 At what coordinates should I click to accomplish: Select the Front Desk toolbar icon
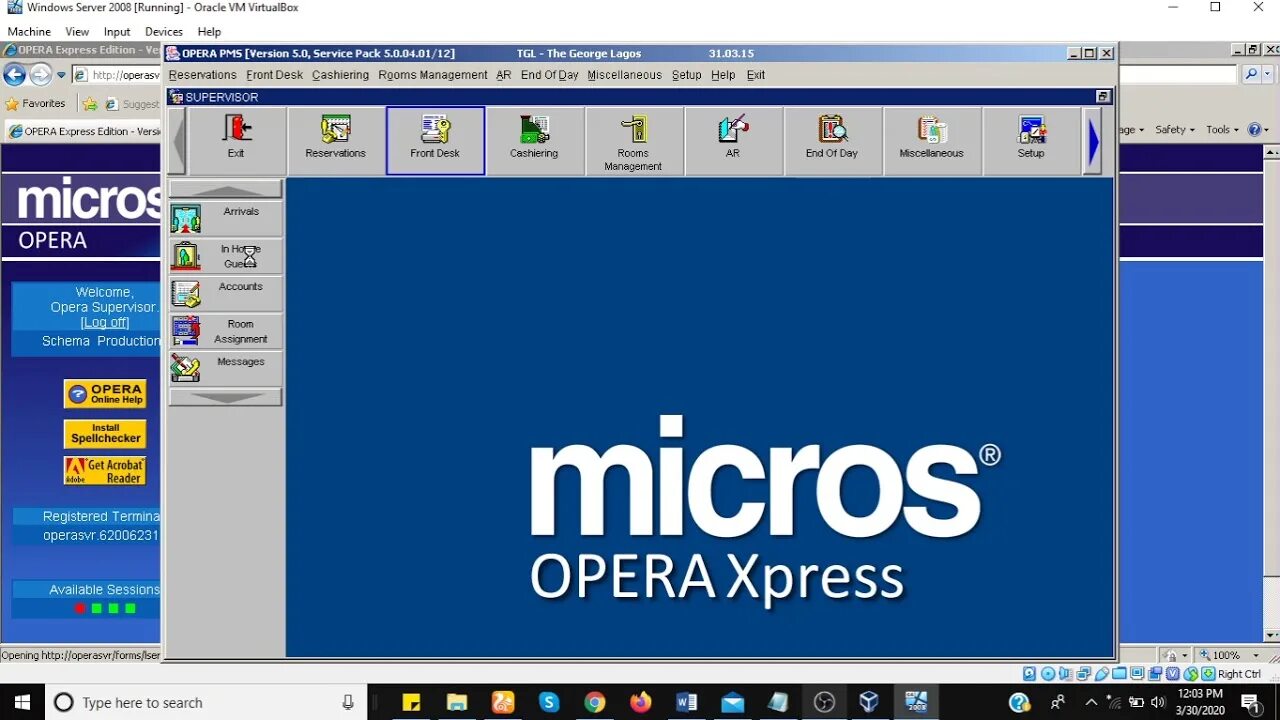tap(435, 141)
